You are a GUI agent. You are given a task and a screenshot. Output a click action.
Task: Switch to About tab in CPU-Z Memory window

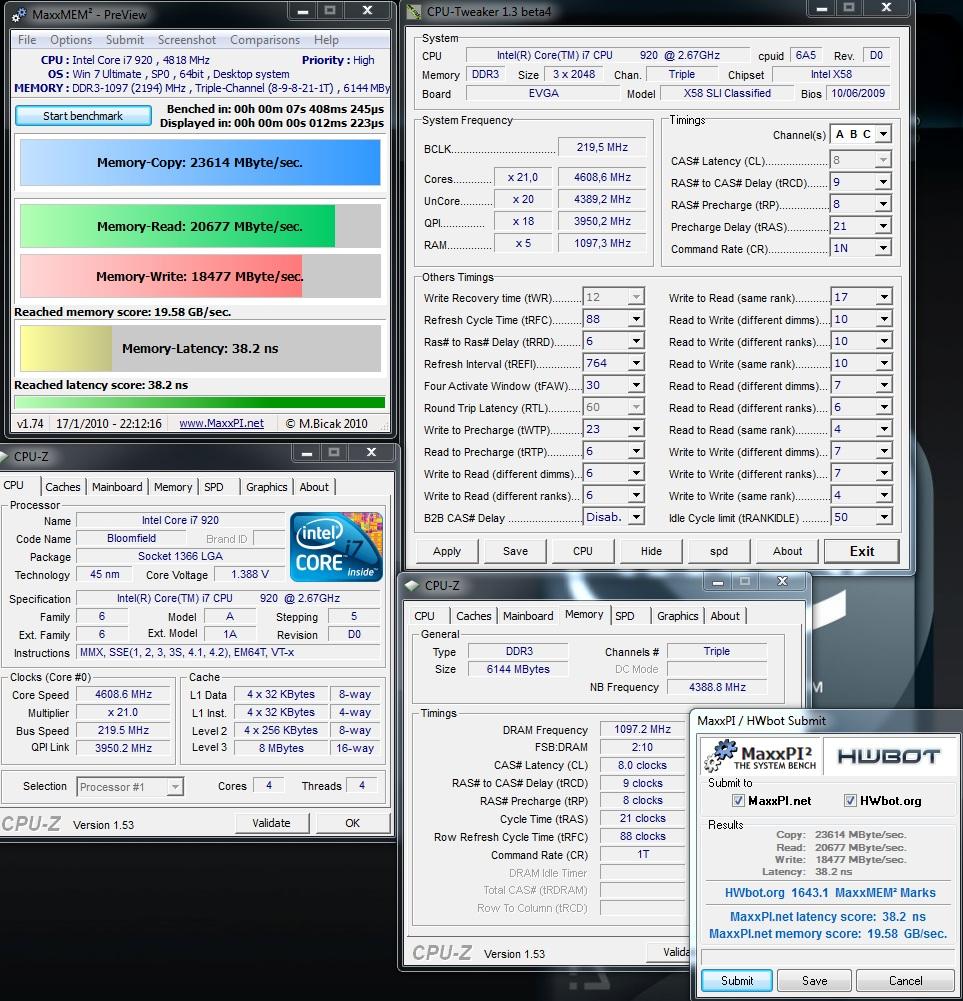pyautogui.click(x=725, y=616)
